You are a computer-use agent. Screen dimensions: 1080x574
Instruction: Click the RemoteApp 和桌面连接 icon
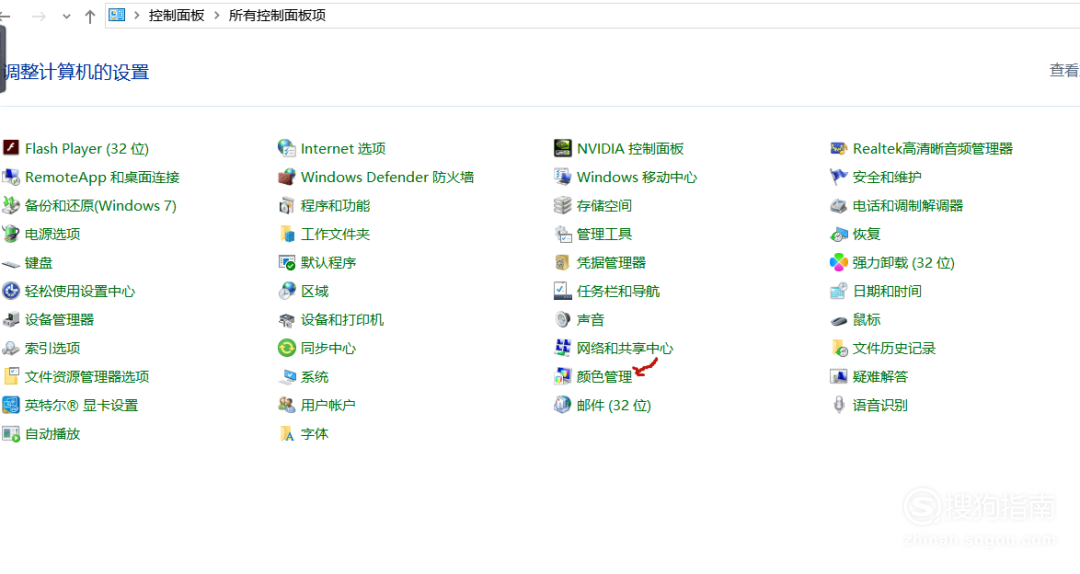[x=11, y=176]
